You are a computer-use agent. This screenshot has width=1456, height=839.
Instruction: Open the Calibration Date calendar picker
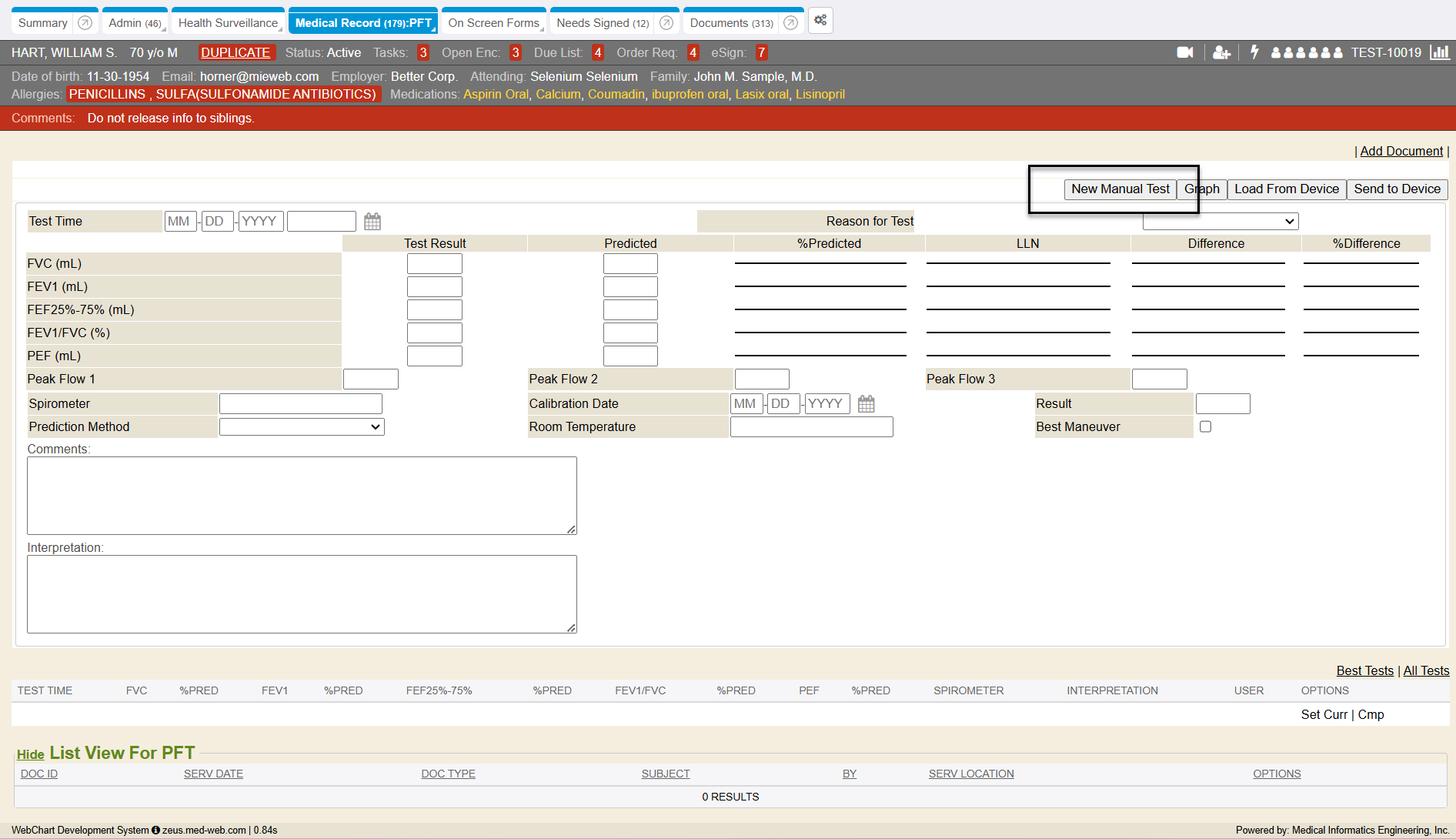point(866,404)
